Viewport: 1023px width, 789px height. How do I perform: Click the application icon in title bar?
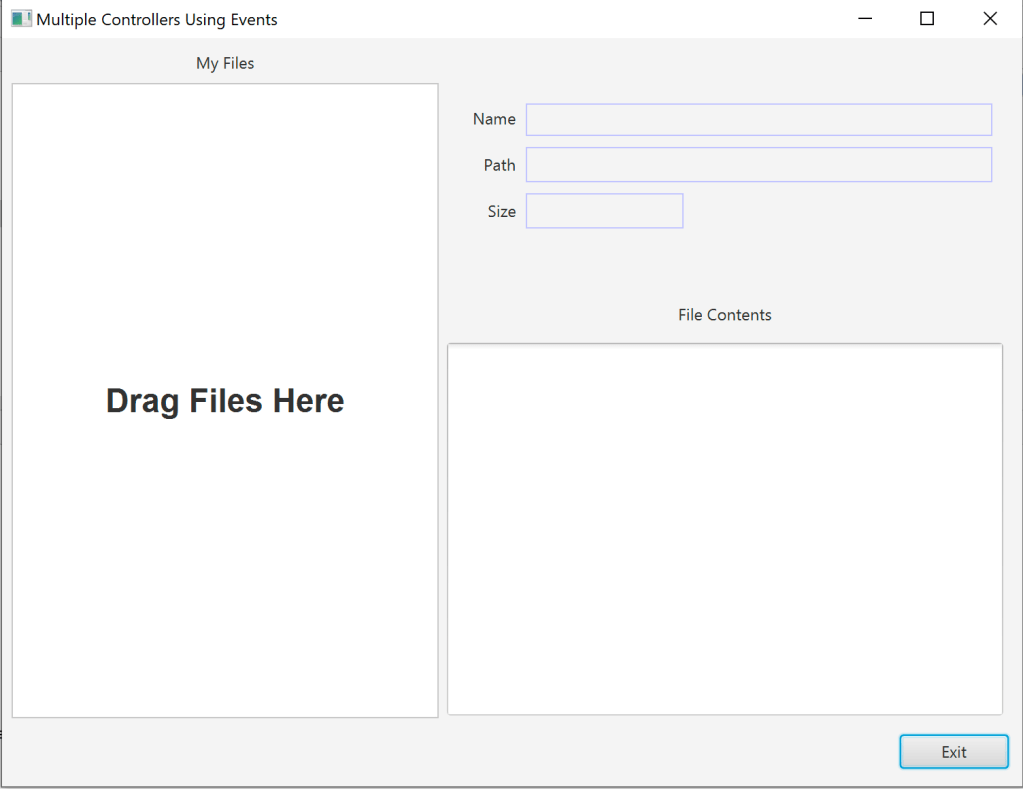pos(21,19)
